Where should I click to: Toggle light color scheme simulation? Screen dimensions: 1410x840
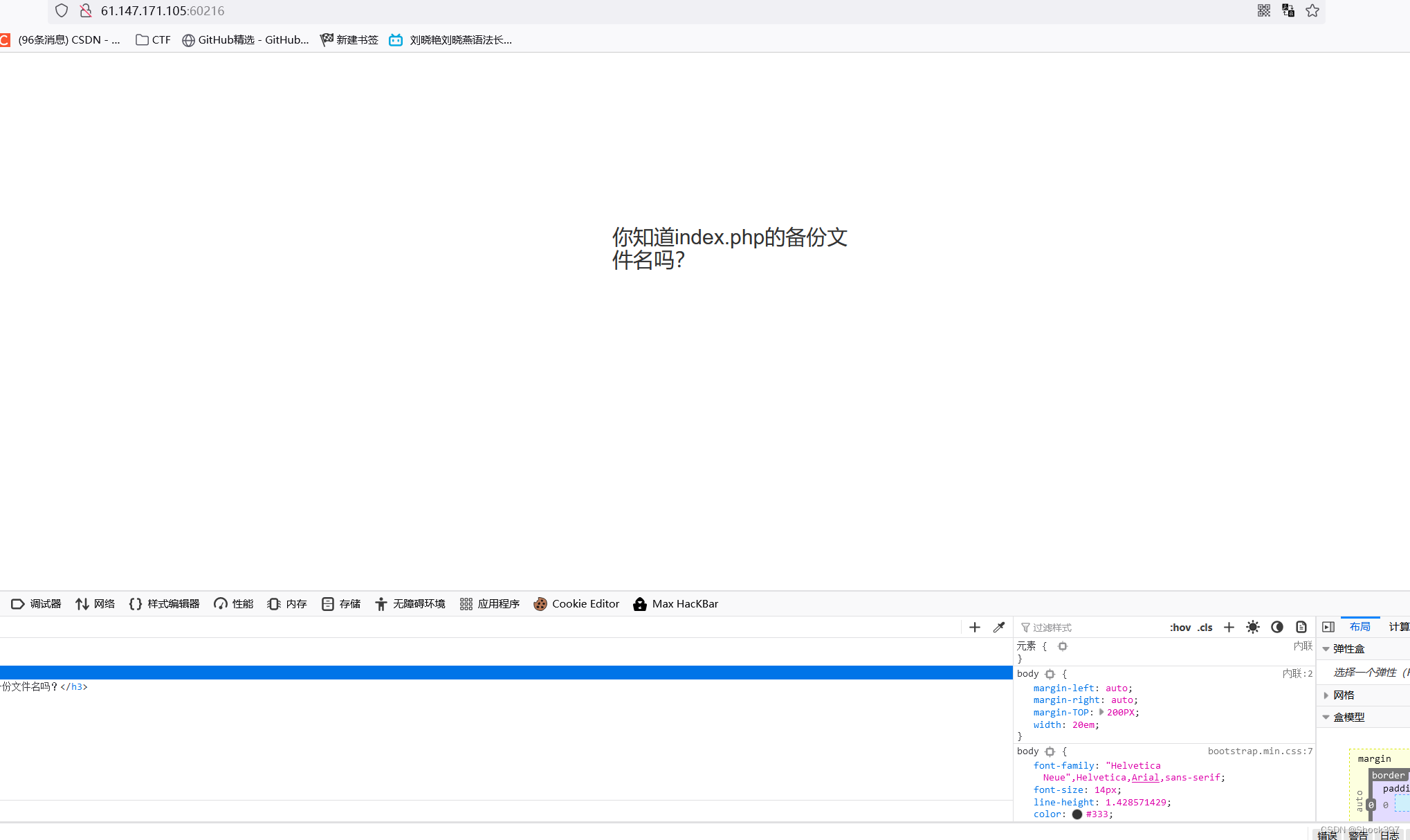click(1252, 627)
